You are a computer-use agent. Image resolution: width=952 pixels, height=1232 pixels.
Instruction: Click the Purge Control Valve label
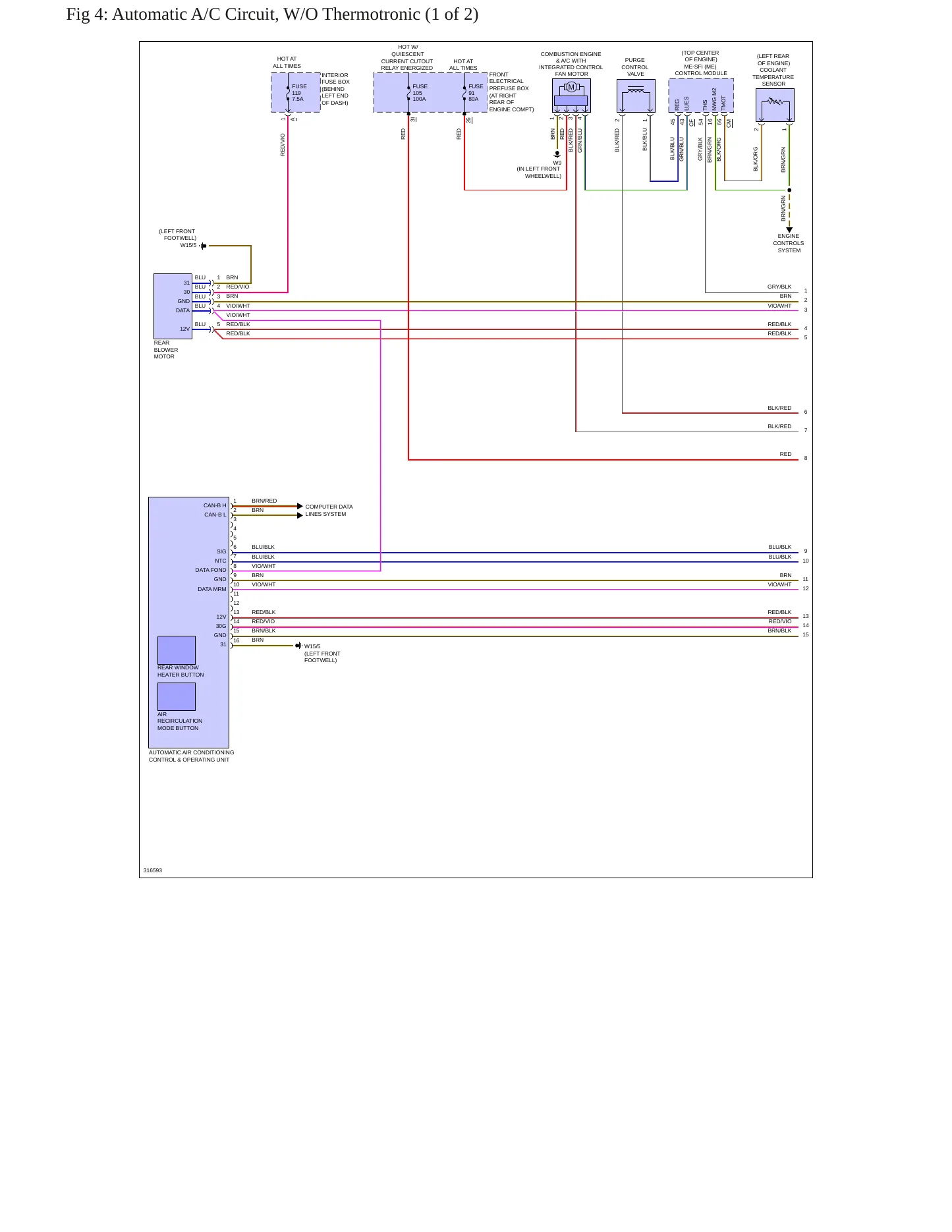click(x=635, y=67)
